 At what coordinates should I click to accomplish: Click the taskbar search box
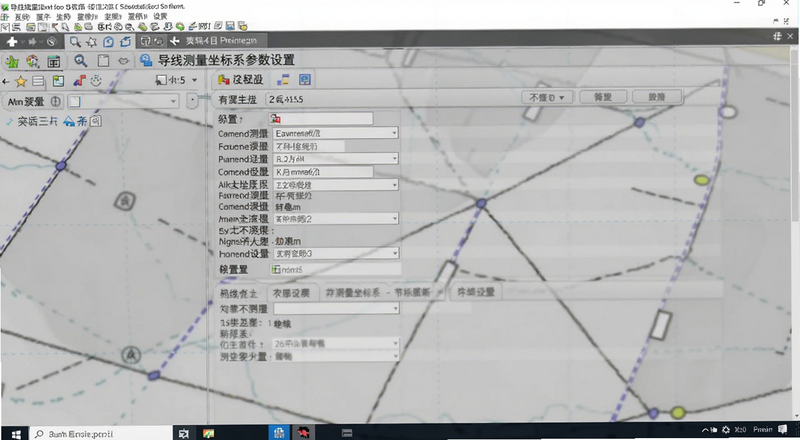point(102,433)
